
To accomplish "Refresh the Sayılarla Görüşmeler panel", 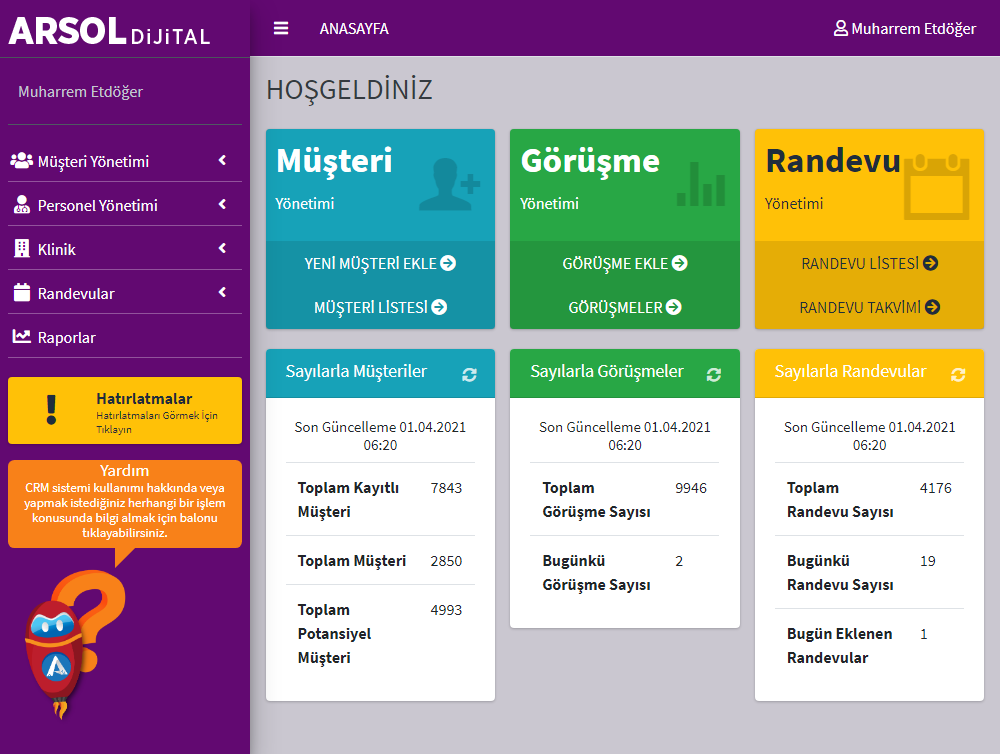I will pyautogui.click(x=713, y=374).
